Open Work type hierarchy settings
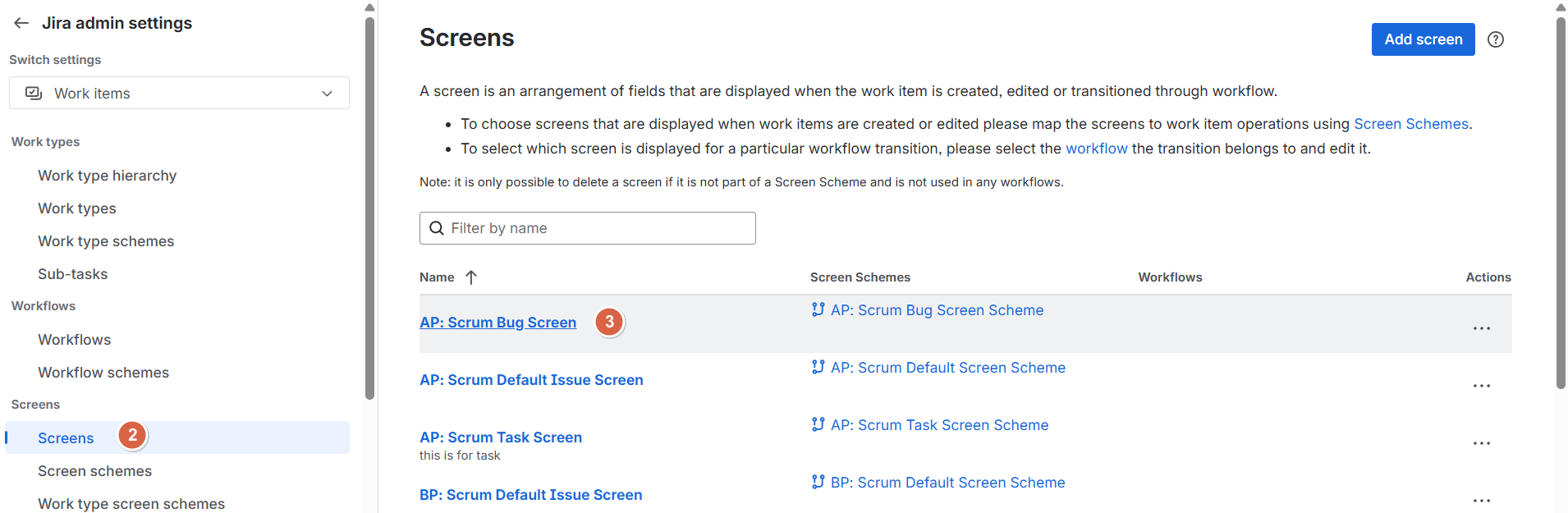This screenshot has width=1568, height=513. pos(107,176)
